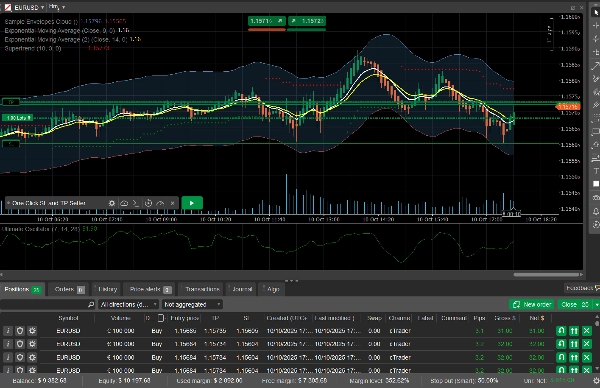
Task: Expand the Close 20 dropdown arrow
Action: point(596,305)
